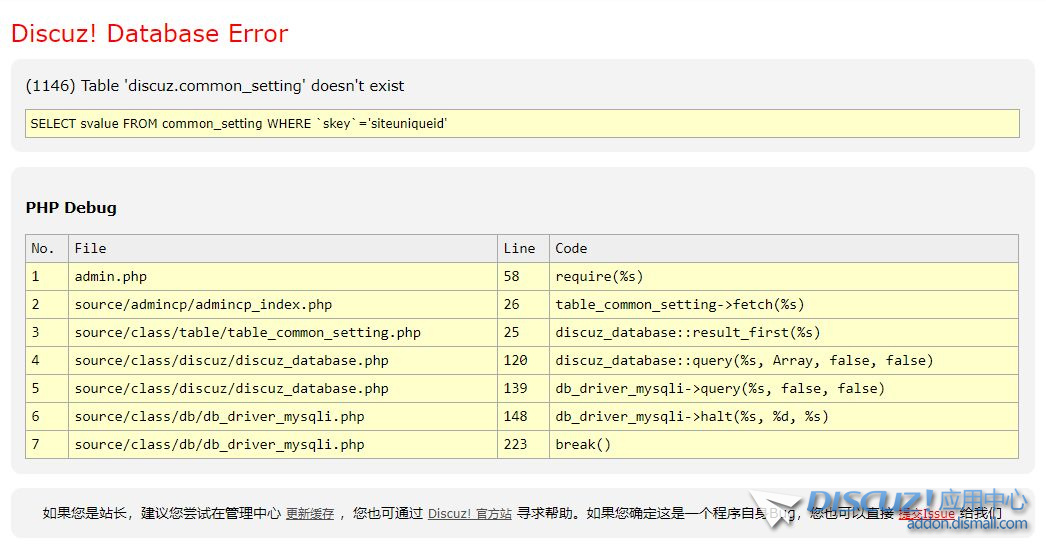Viewport: 1046px width, 549px height.
Task: Open the 更新缓存 link
Action: [x=310, y=514]
